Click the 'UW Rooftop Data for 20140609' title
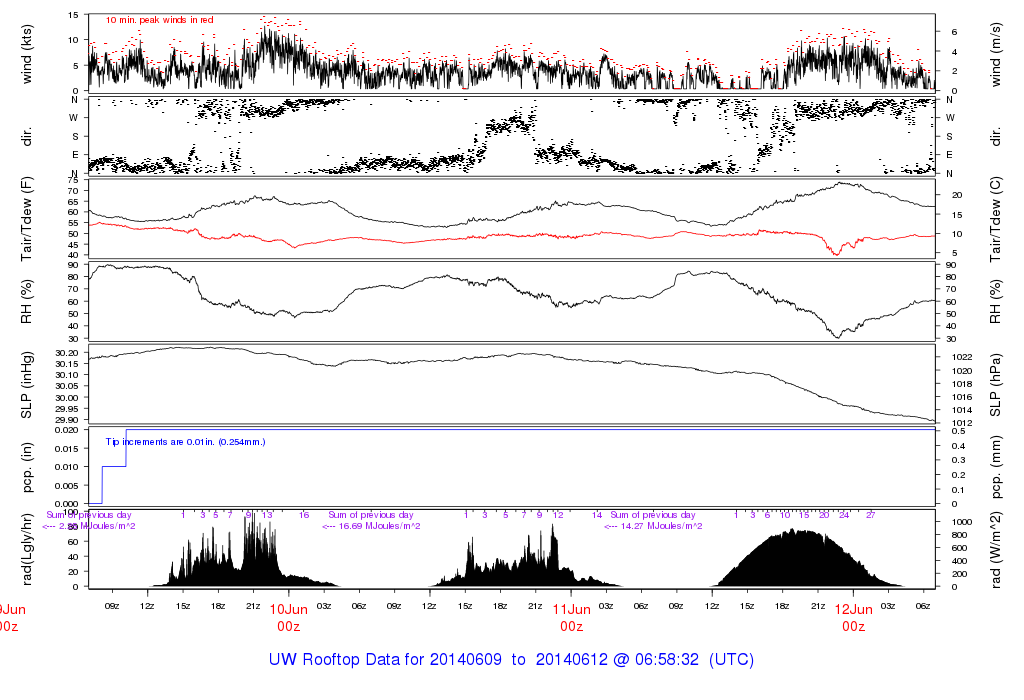 click(x=385, y=660)
